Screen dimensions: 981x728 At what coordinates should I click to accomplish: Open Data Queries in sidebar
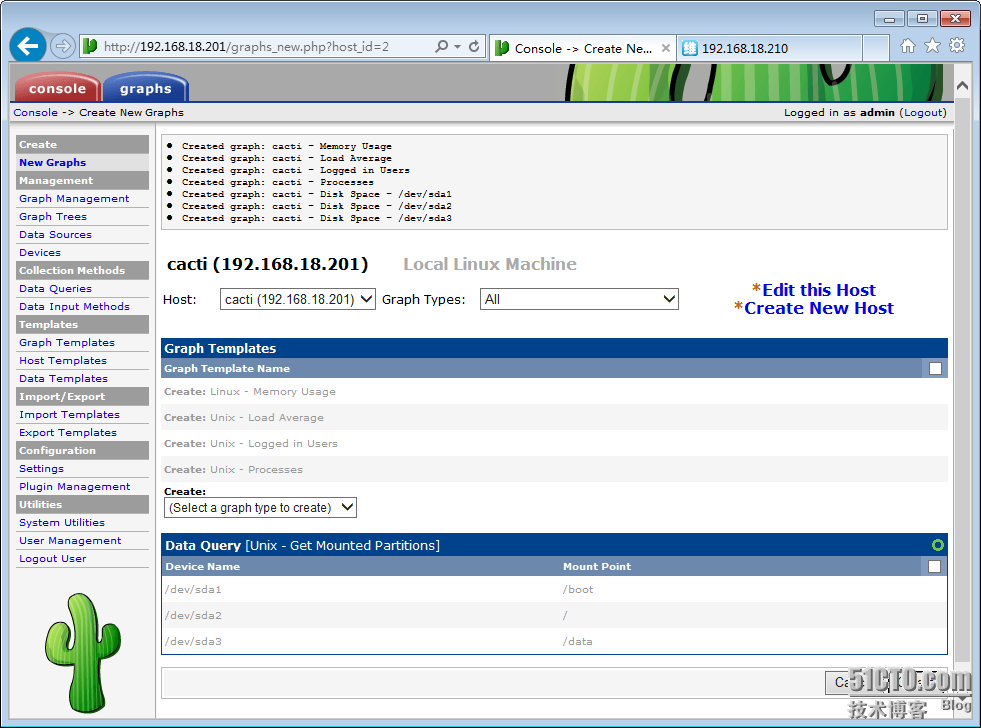tap(55, 288)
